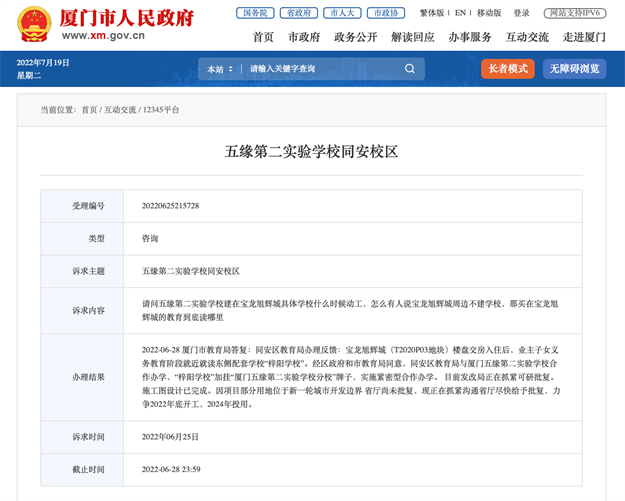The image size is (625, 501).
Task: Click the national emblem logo
Action: [34, 24]
